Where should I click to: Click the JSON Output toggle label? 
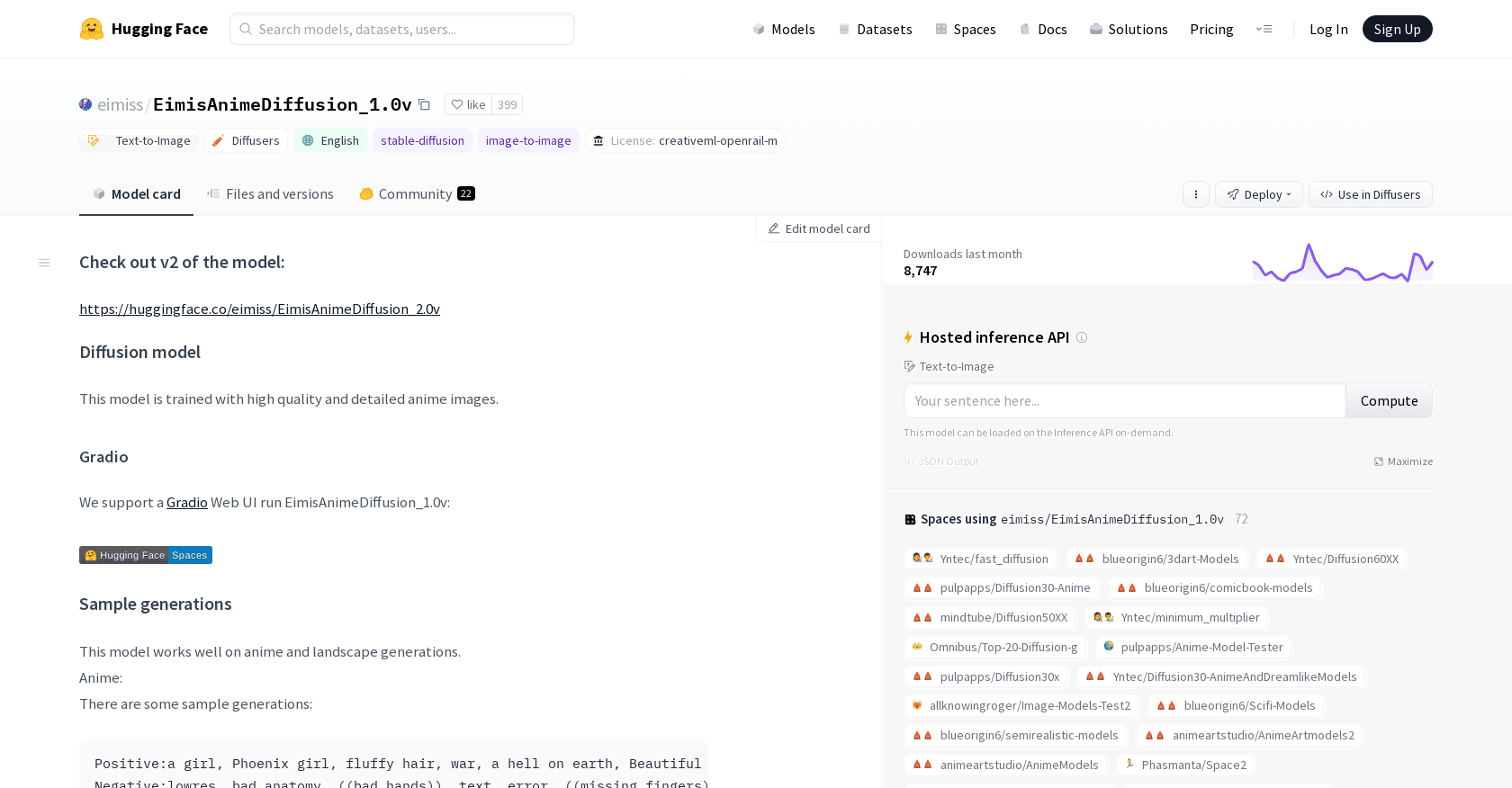pyautogui.click(x=941, y=461)
